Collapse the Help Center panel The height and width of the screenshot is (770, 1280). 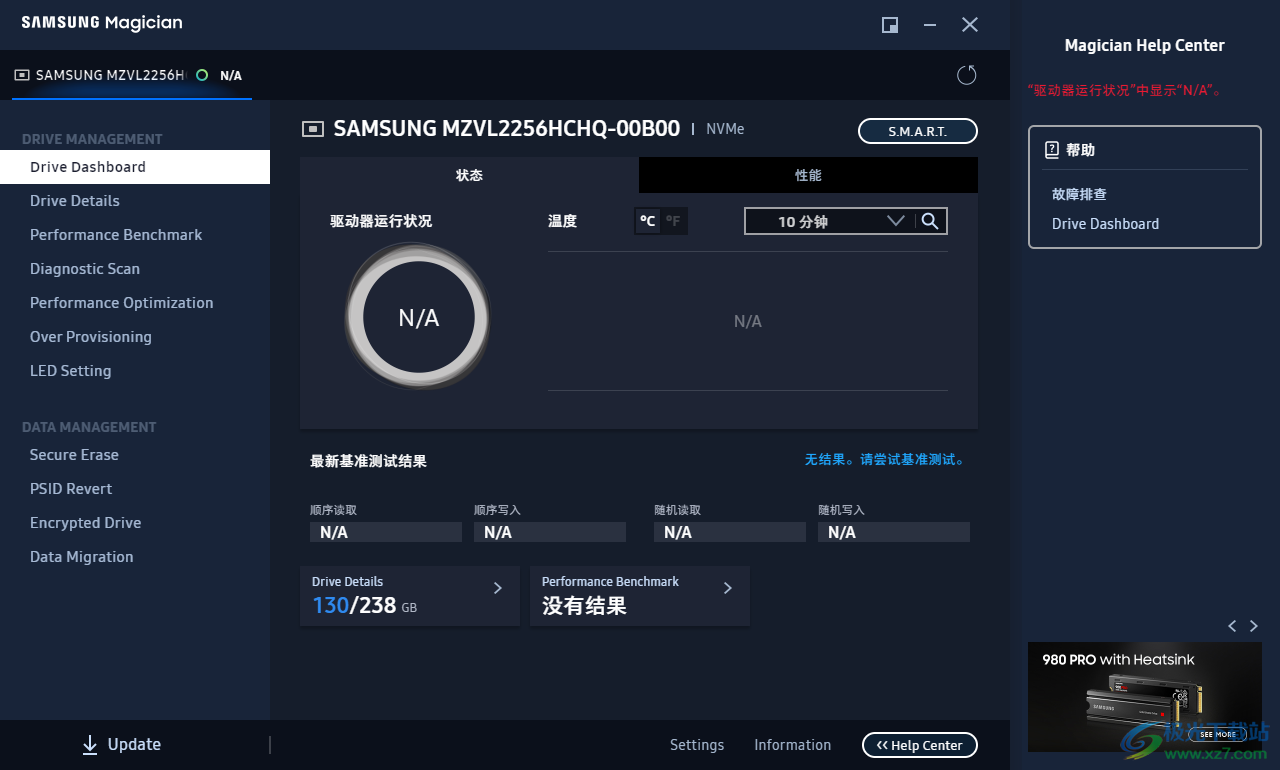click(x=919, y=745)
